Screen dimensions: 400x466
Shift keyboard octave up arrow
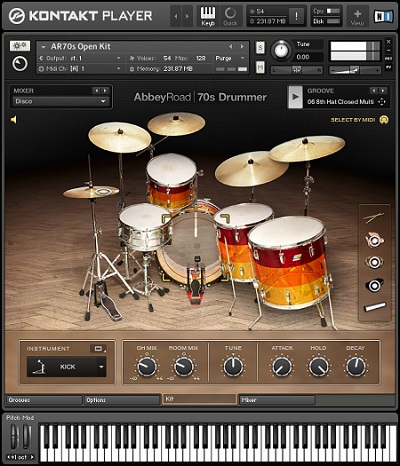pyautogui.click(x=32, y=457)
